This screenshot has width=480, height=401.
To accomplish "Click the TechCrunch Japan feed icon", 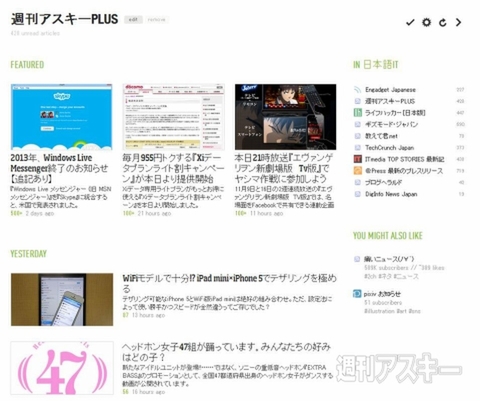I will tap(357, 148).
